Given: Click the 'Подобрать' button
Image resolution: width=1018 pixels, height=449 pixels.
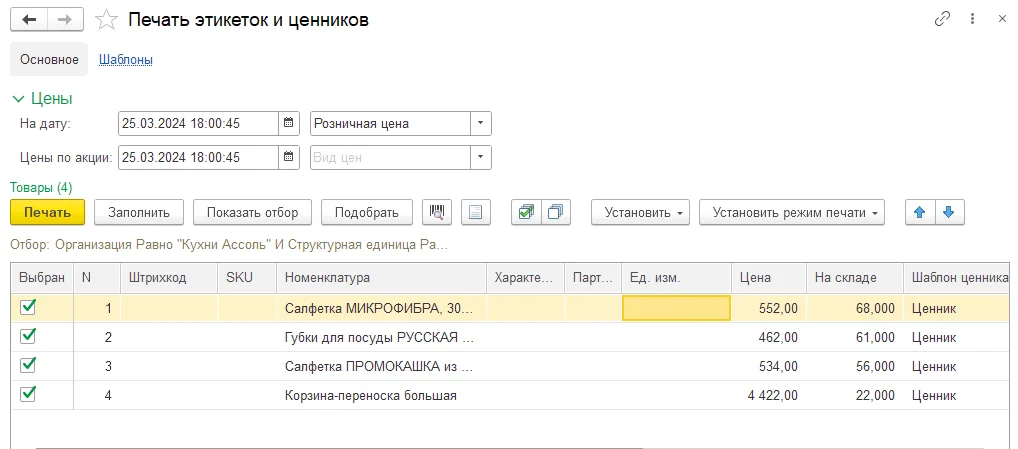Looking at the screenshot, I should [367, 212].
